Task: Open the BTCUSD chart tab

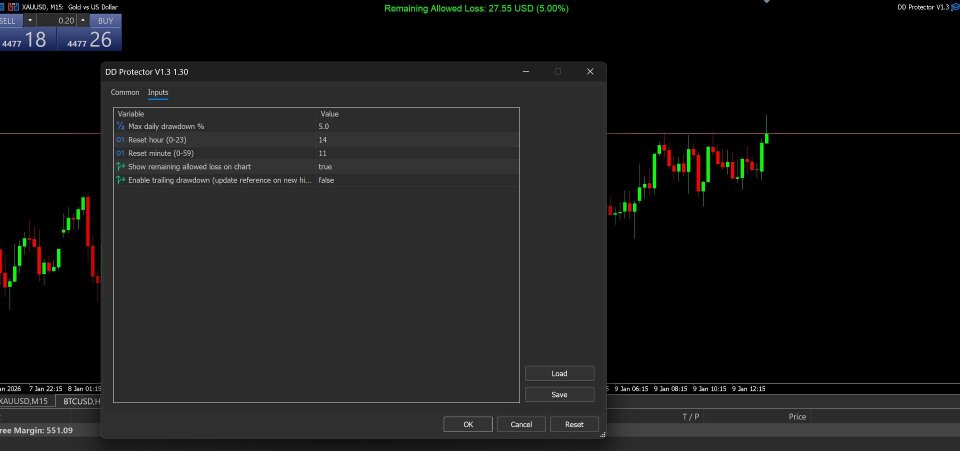Action: click(82, 401)
